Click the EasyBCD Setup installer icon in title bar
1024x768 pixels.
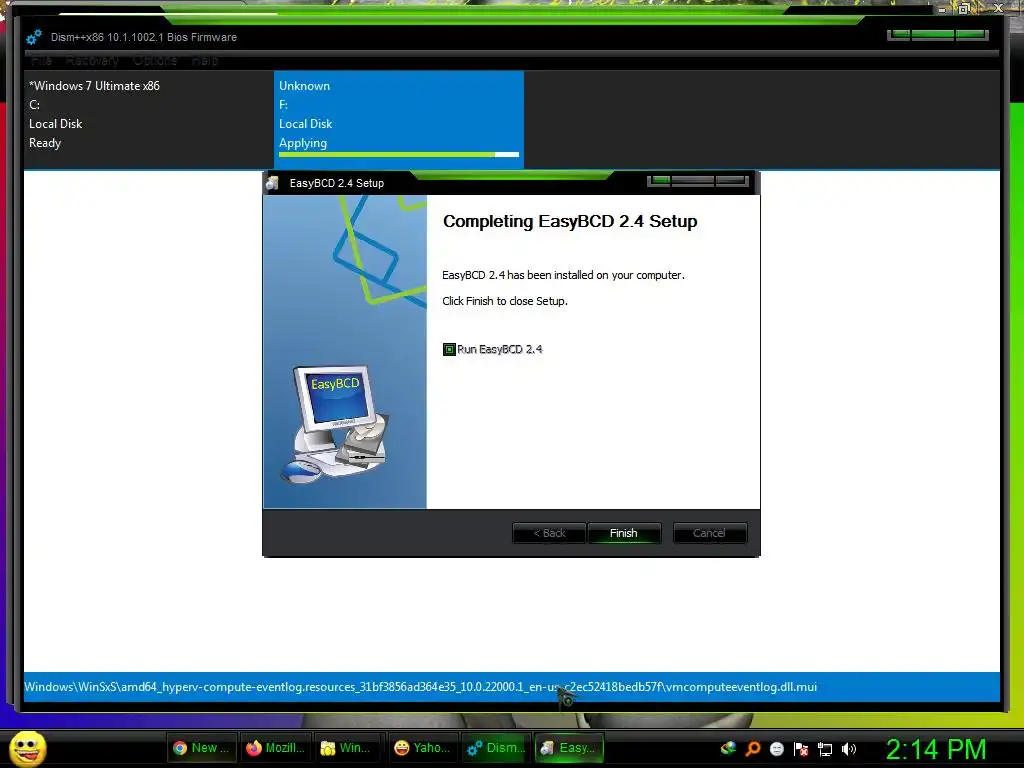click(x=273, y=183)
